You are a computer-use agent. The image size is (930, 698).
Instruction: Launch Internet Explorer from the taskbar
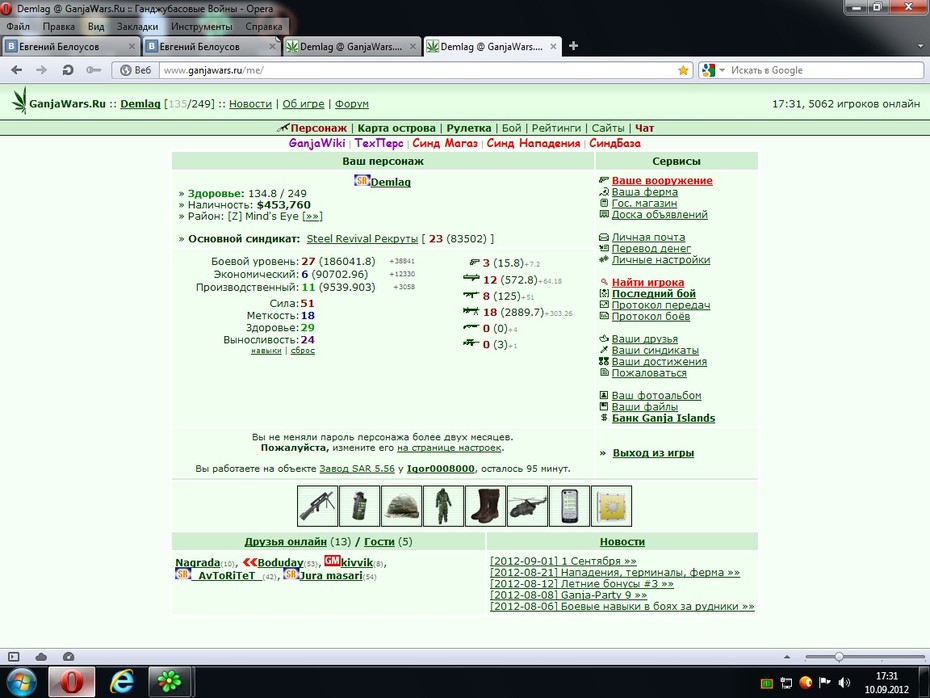122,682
